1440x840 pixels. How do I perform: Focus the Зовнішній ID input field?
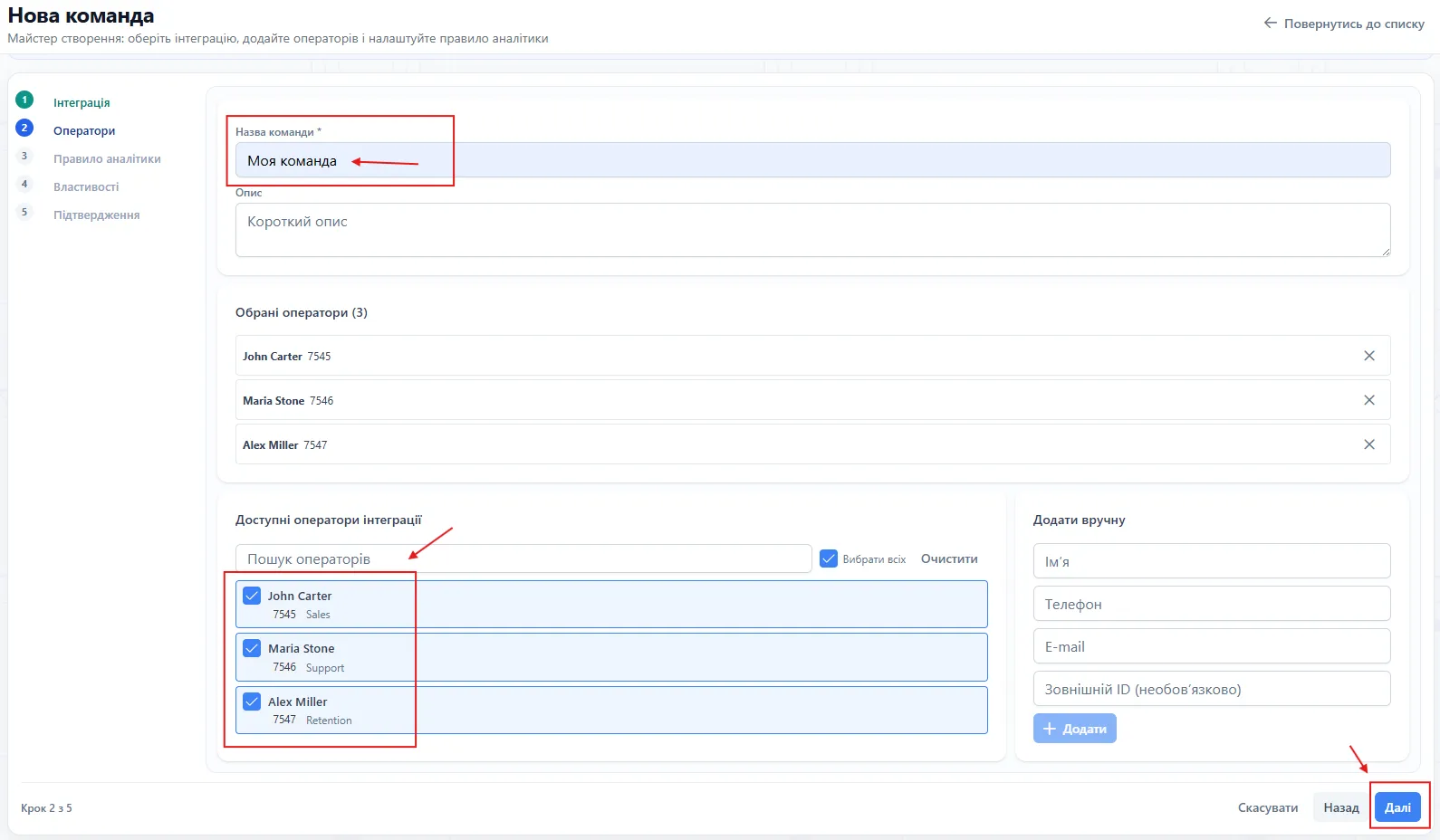pos(1212,689)
